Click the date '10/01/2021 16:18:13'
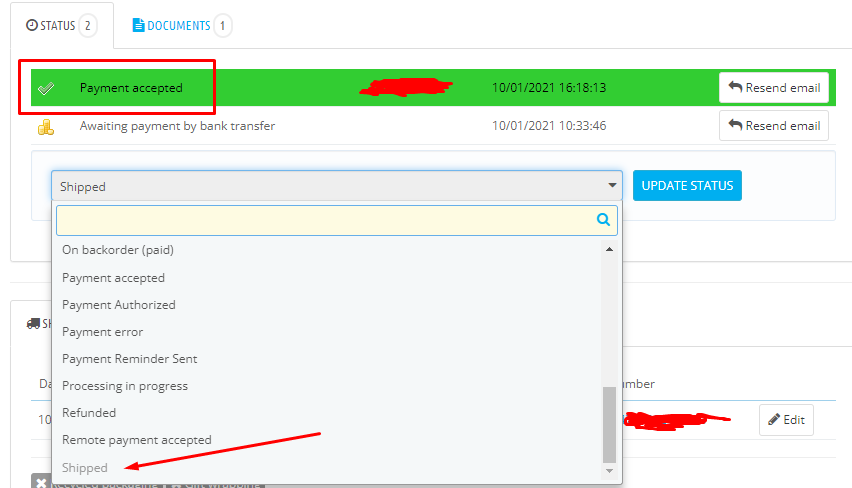This screenshot has height=488, width=852. click(549, 88)
